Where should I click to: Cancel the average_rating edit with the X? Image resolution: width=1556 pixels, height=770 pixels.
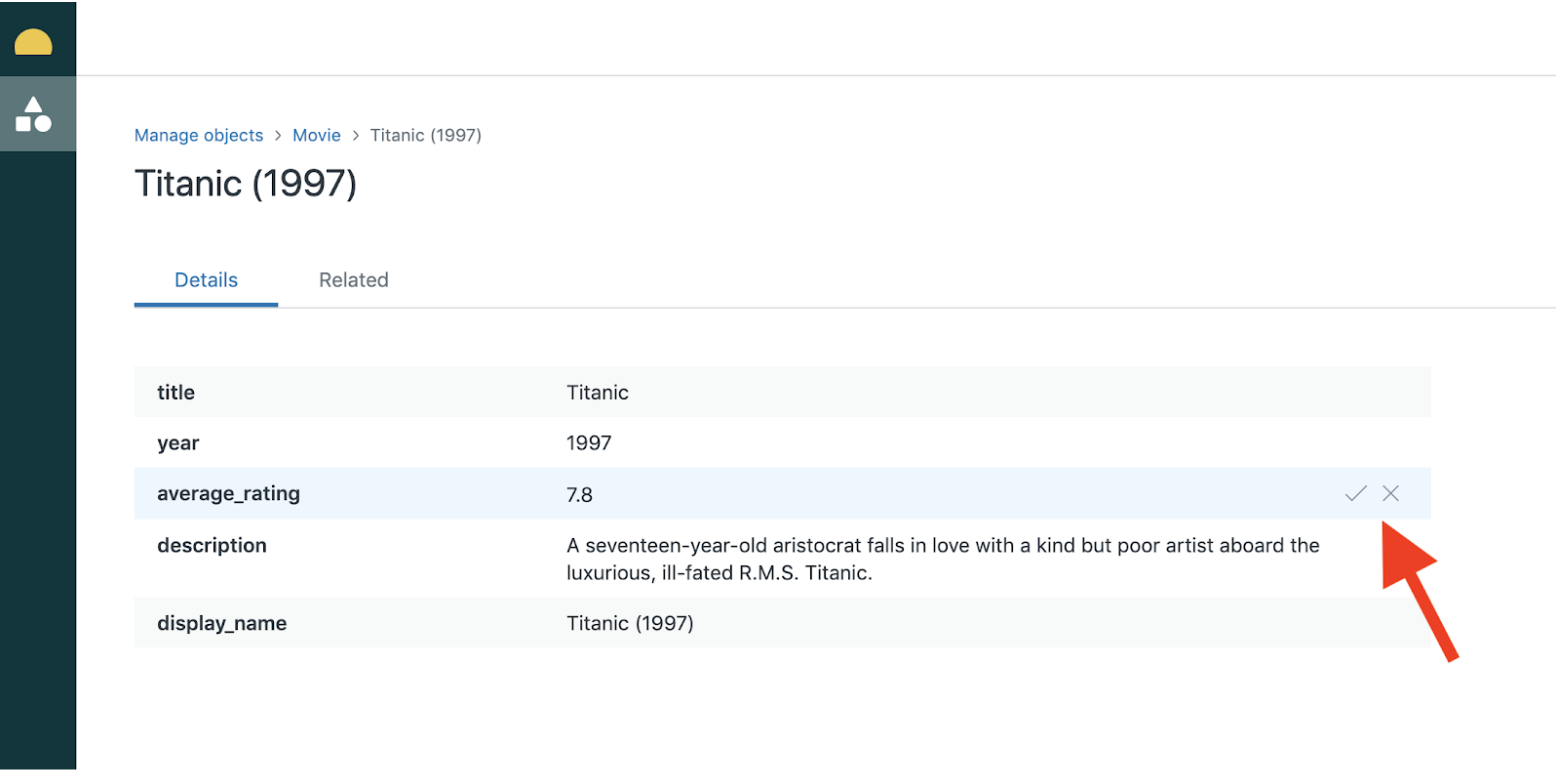pos(1390,493)
